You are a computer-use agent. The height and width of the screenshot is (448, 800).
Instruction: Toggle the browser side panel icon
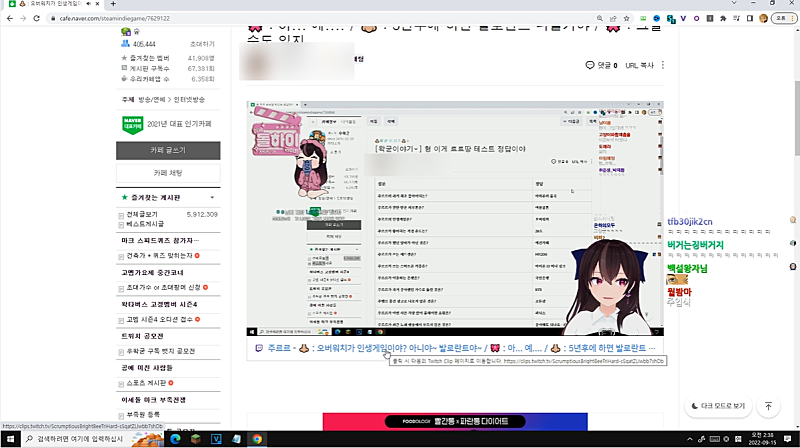pyautogui.click(x=749, y=18)
